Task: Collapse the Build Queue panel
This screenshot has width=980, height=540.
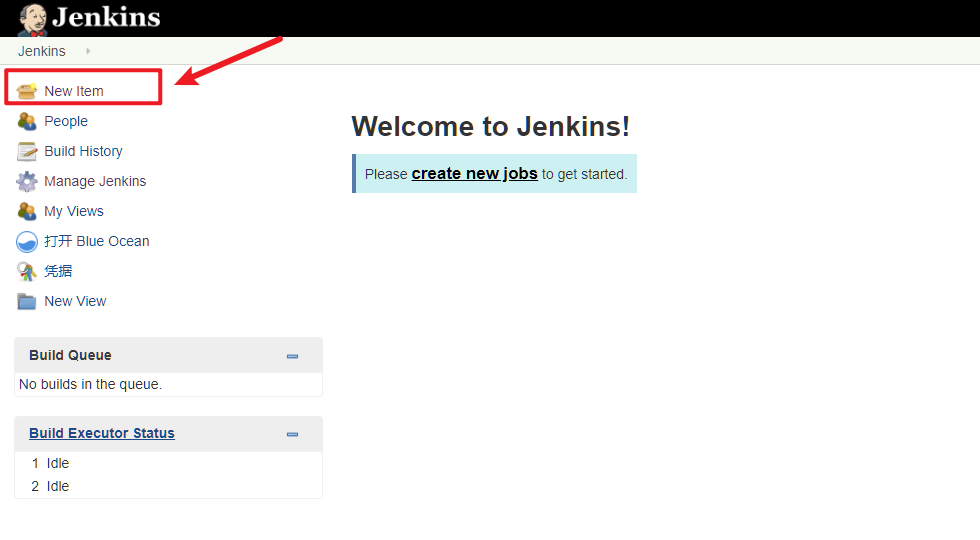Action: click(292, 356)
